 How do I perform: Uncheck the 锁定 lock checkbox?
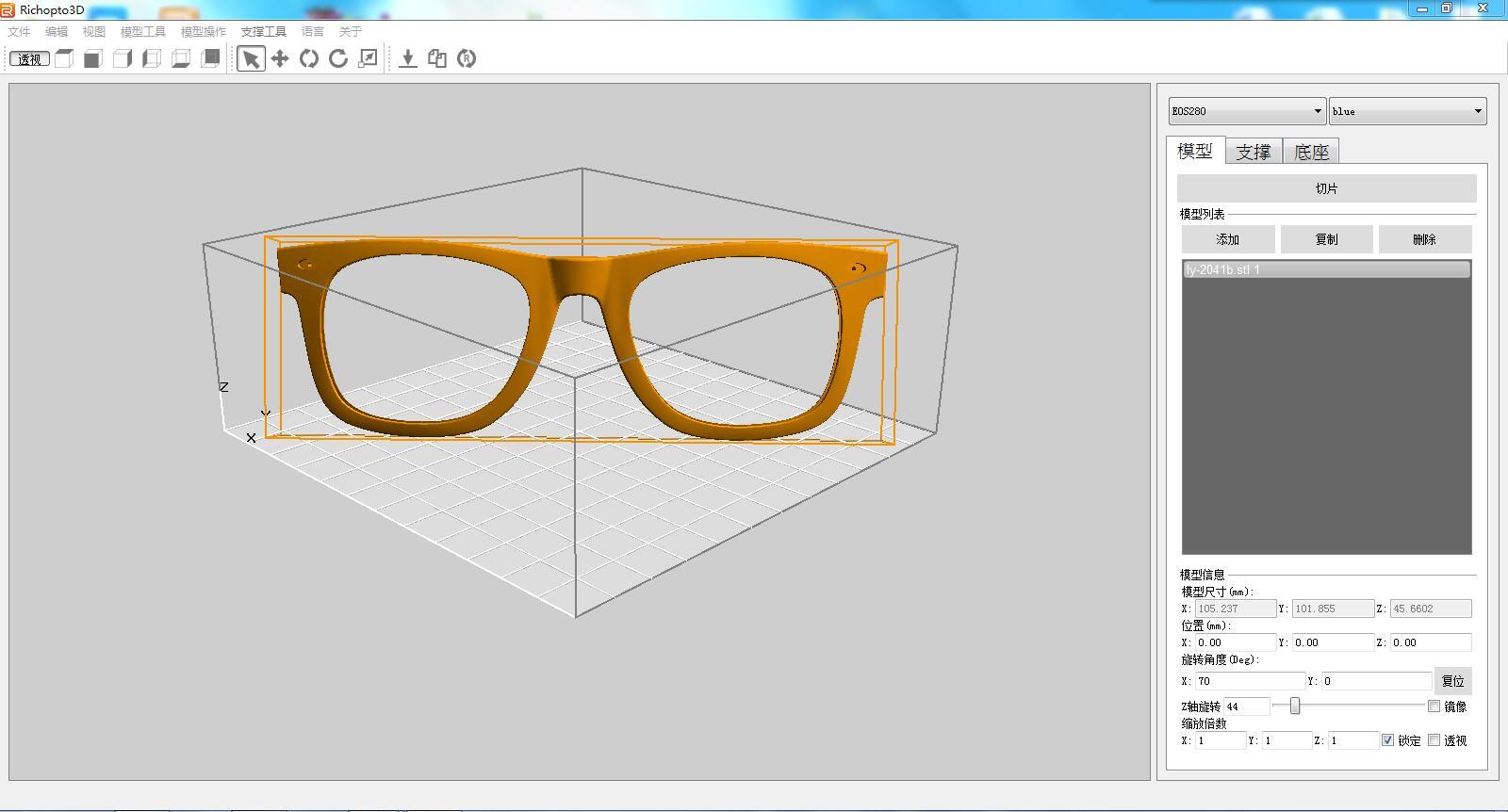1387,740
